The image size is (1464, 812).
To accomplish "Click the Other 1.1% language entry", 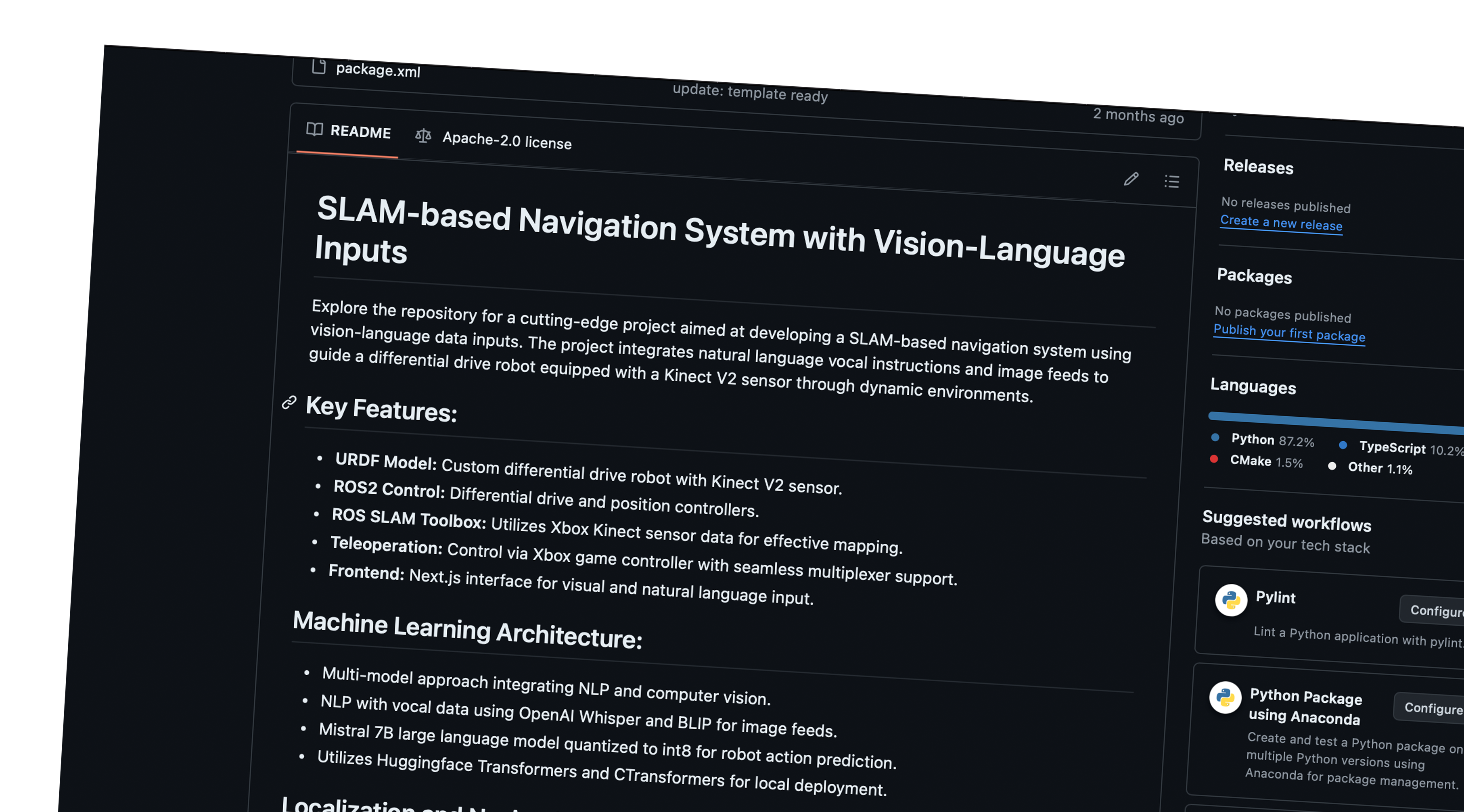I will click(1370, 468).
